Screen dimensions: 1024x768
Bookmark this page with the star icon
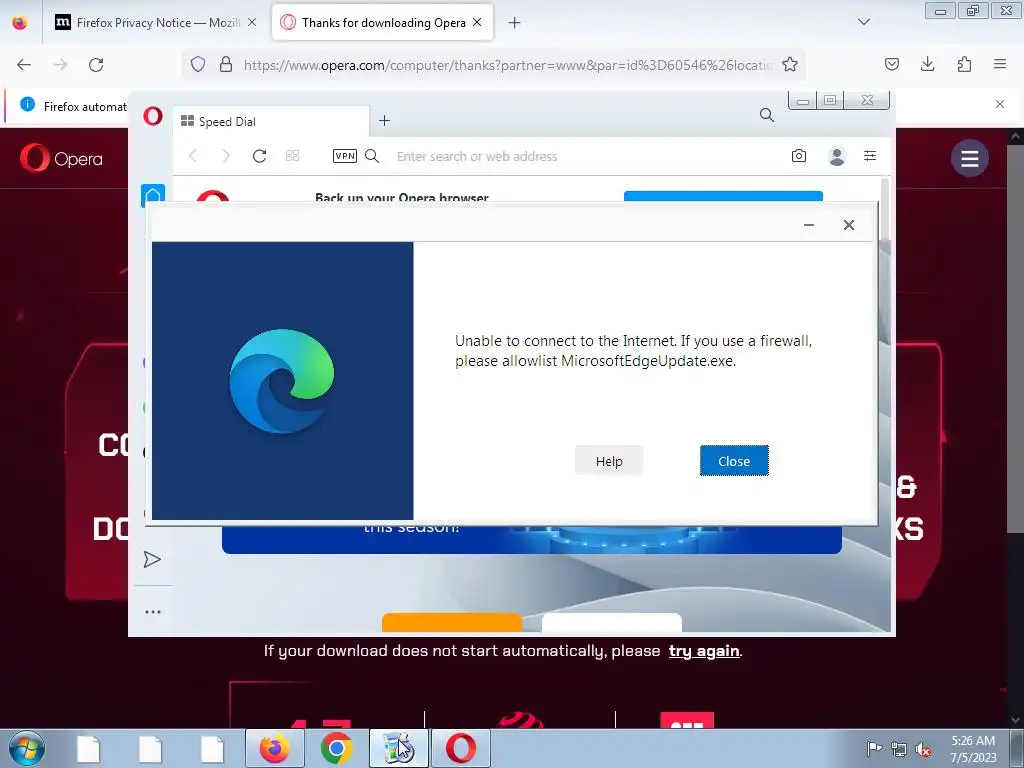click(790, 64)
